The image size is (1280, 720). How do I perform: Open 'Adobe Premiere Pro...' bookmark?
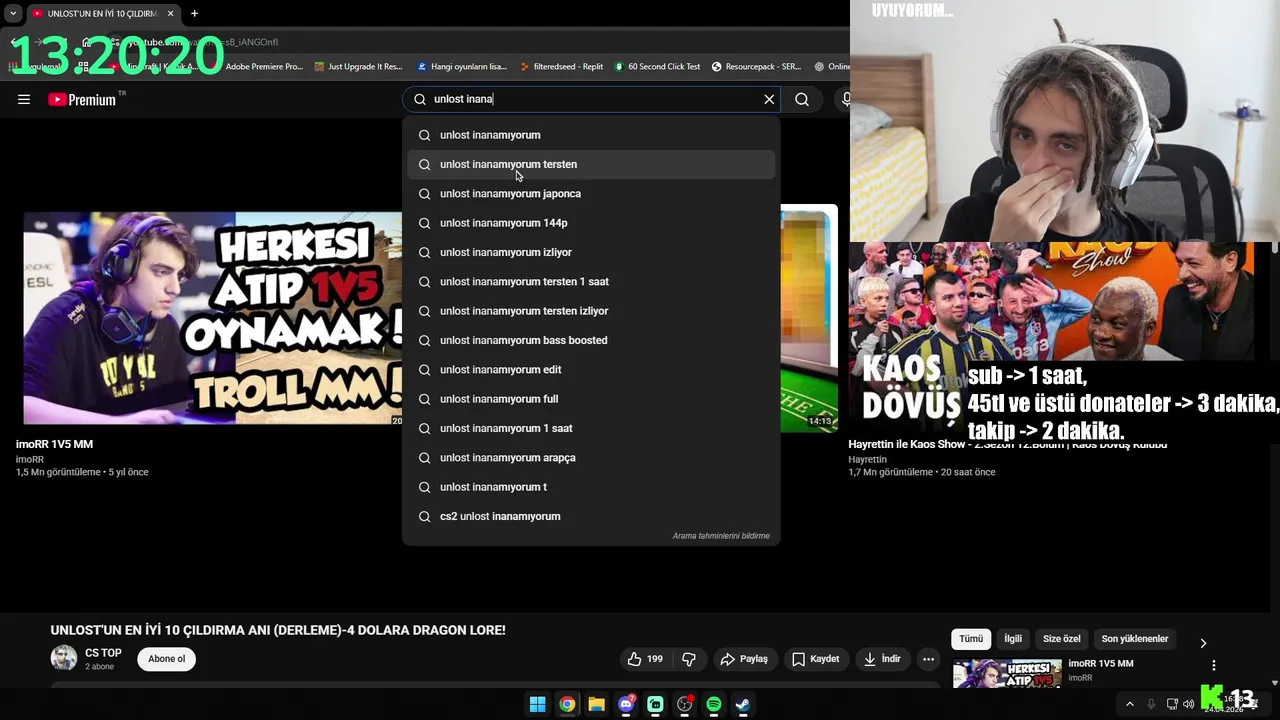coord(264,67)
